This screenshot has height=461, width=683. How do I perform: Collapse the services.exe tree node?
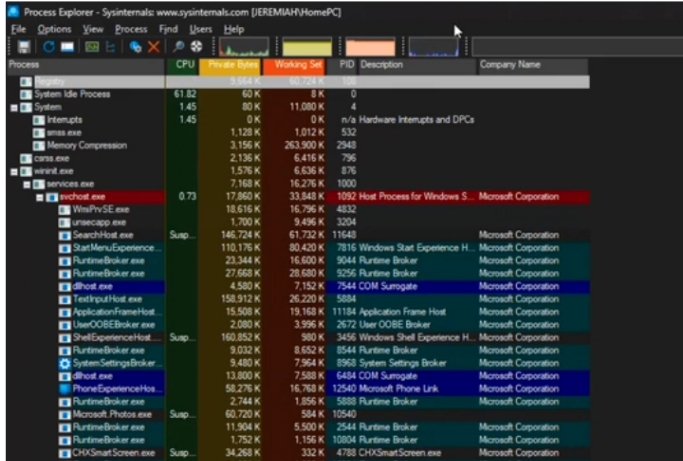tap(27, 184)
